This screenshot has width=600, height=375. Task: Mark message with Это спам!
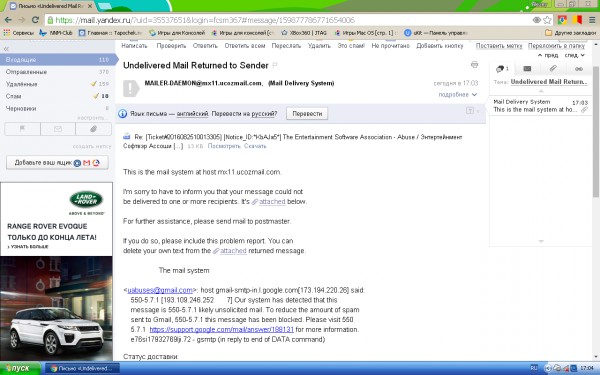coord(351,46)
